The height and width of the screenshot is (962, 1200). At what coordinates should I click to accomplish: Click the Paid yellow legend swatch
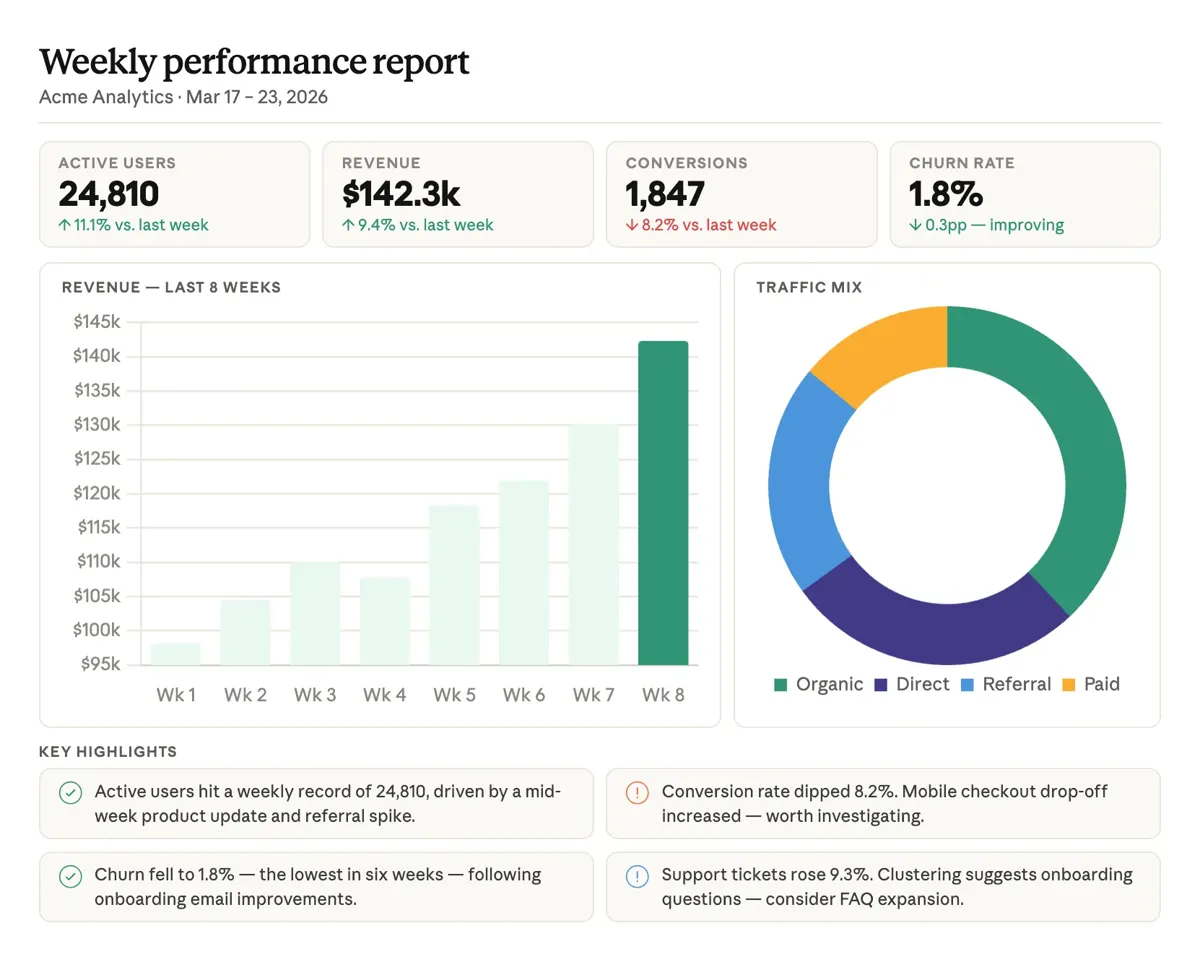pos(1068,685)
